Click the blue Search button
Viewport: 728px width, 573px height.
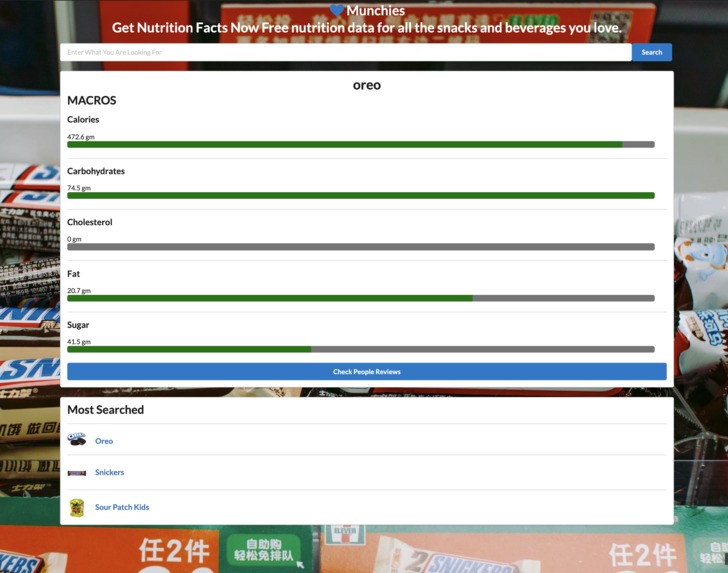pyautogui.click(x=651, y=52)
